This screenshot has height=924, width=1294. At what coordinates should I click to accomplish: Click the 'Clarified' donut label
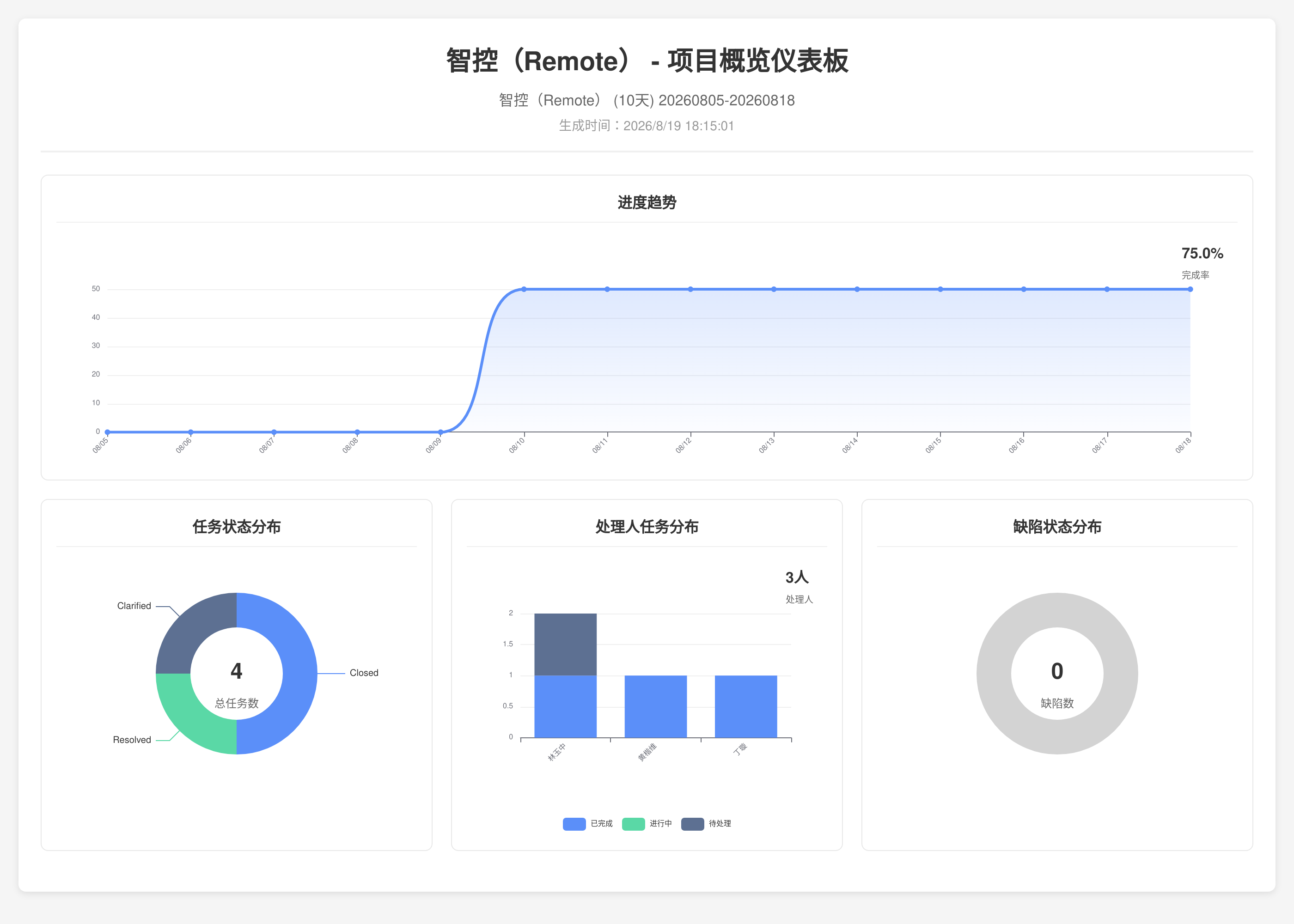[134, 606]
